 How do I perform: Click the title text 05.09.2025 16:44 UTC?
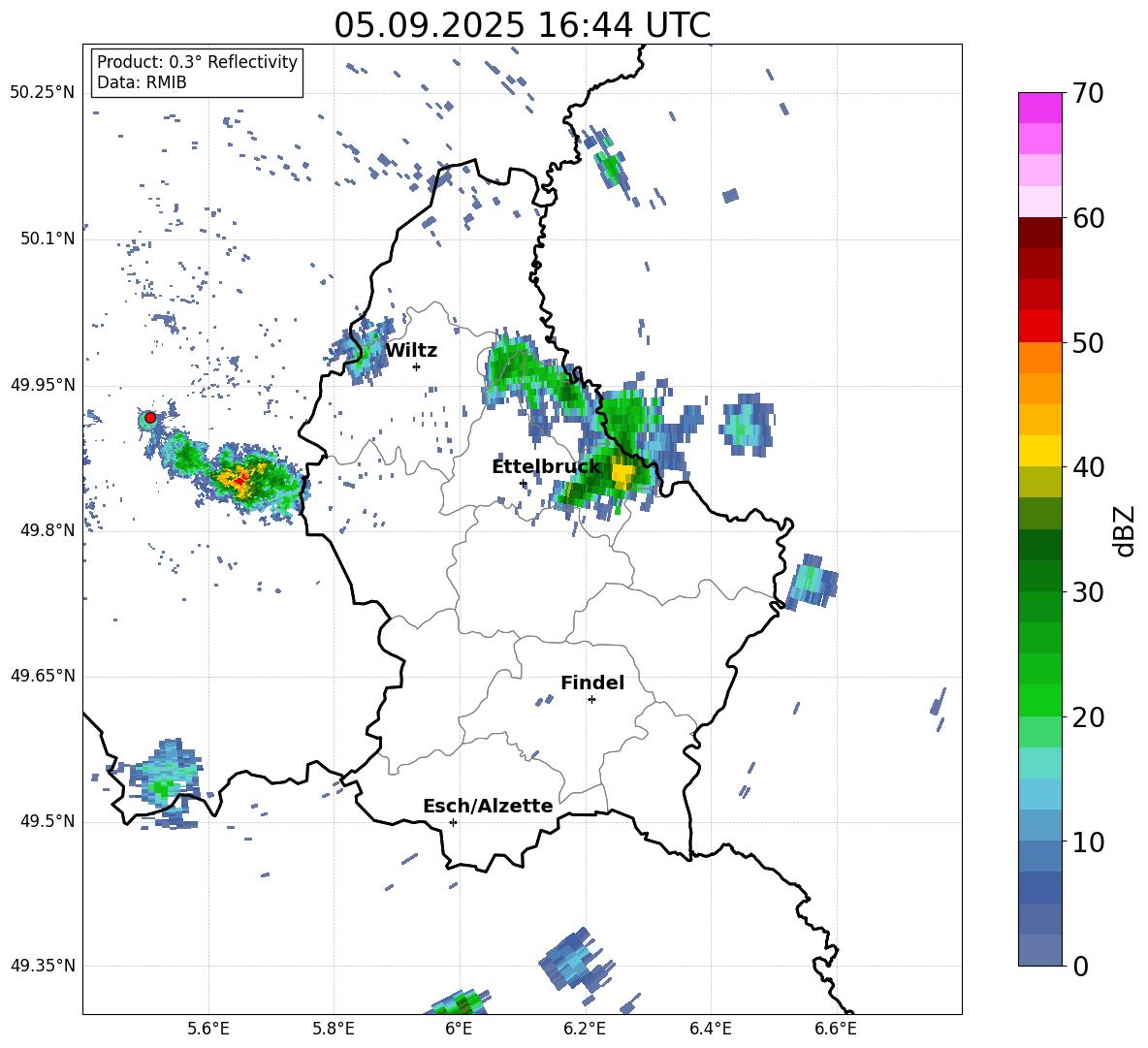[x=522, y=25]
